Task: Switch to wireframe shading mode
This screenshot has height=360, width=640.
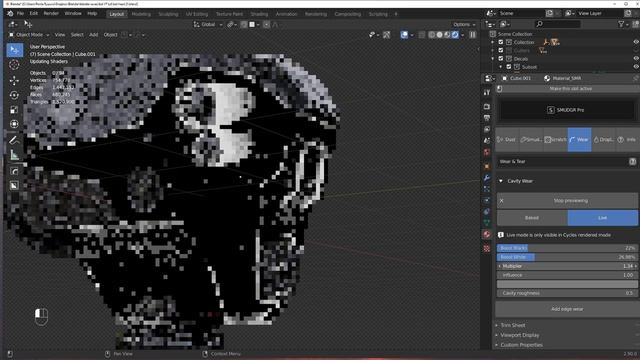Action: [432, 35]
